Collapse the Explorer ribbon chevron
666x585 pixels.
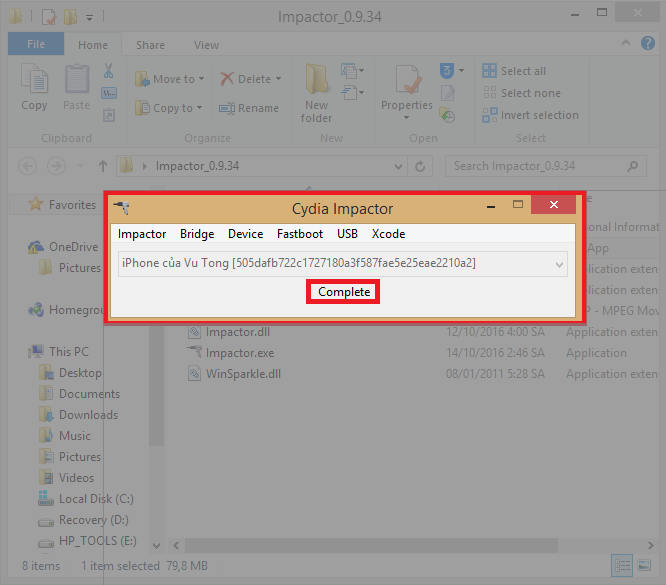626,43
